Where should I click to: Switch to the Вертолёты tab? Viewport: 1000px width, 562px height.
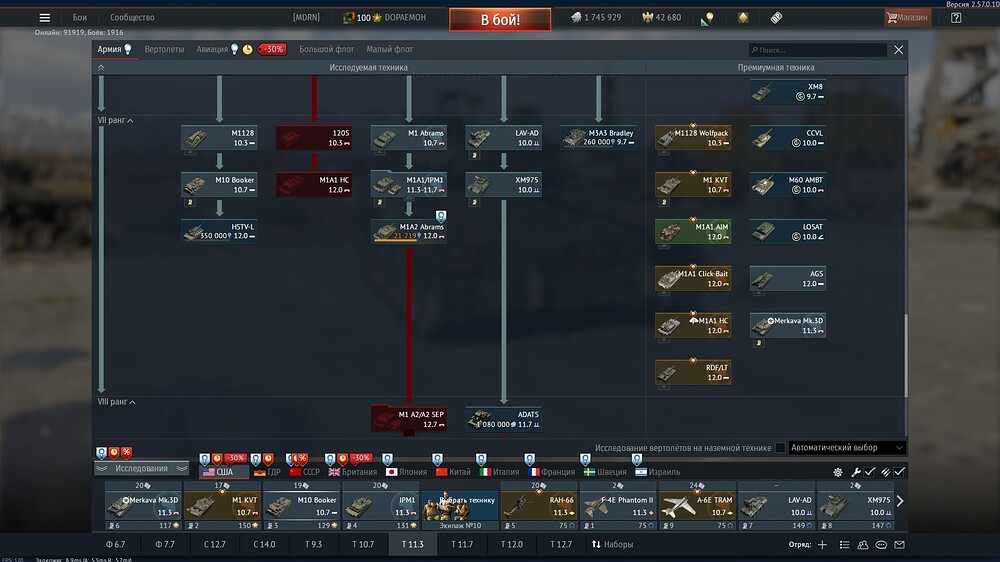click(x=164, y=49)
